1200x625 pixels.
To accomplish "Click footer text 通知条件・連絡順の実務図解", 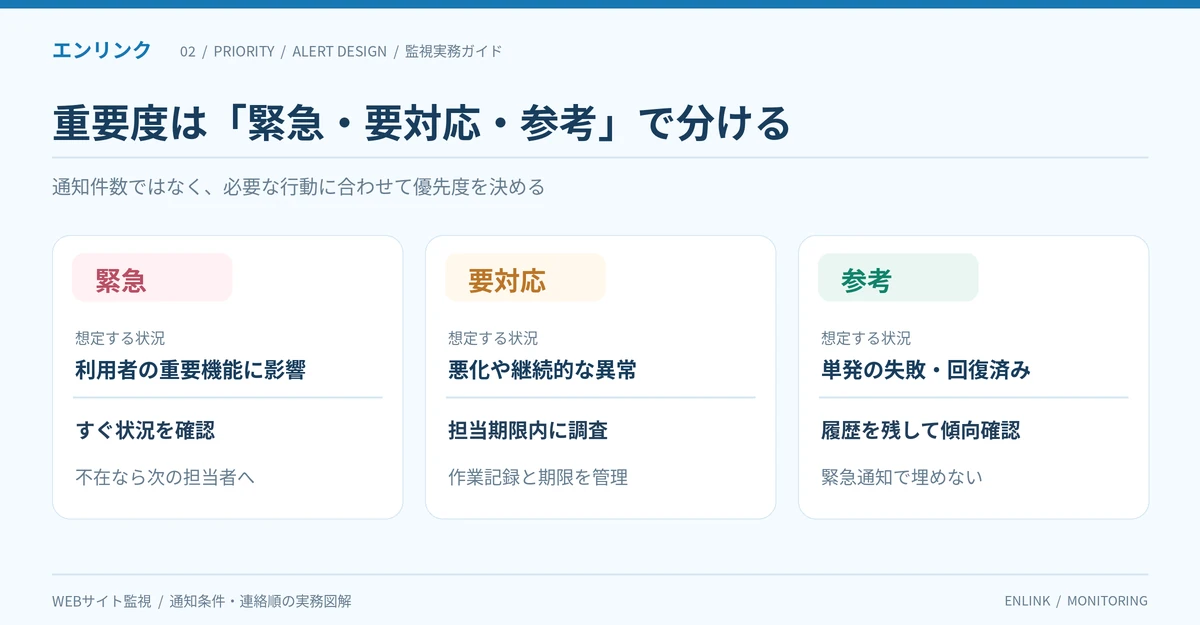I will [260, 601].
